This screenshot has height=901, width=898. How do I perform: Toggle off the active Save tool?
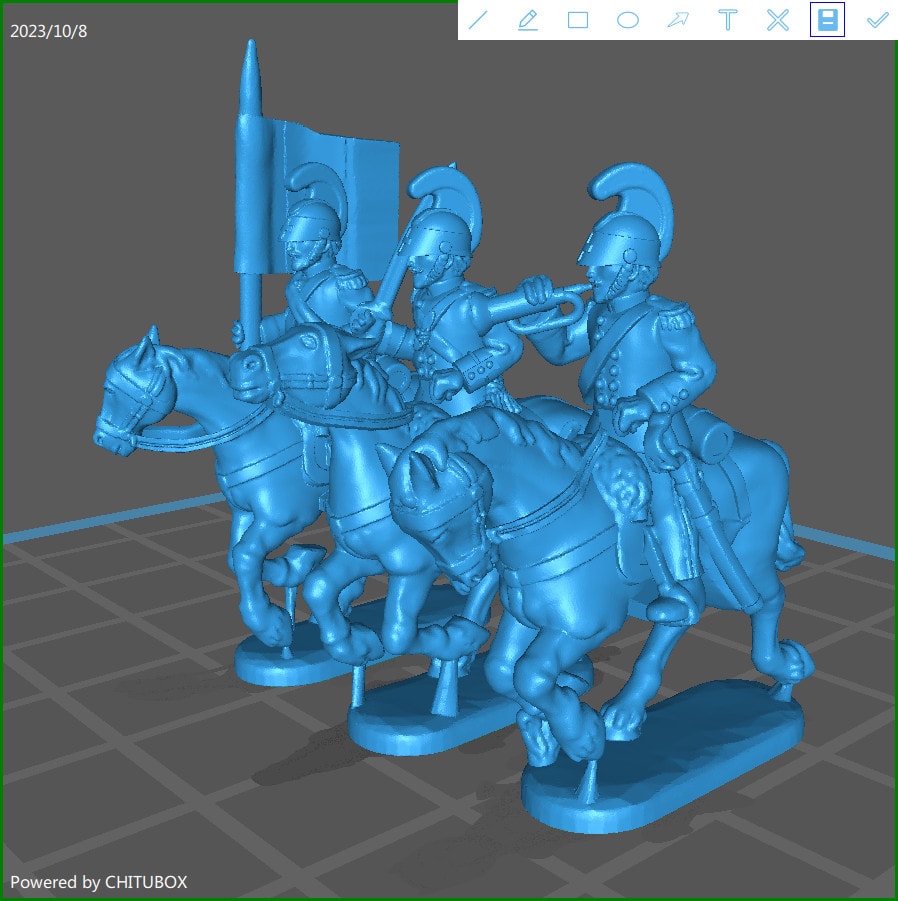(x=826, y=19)
